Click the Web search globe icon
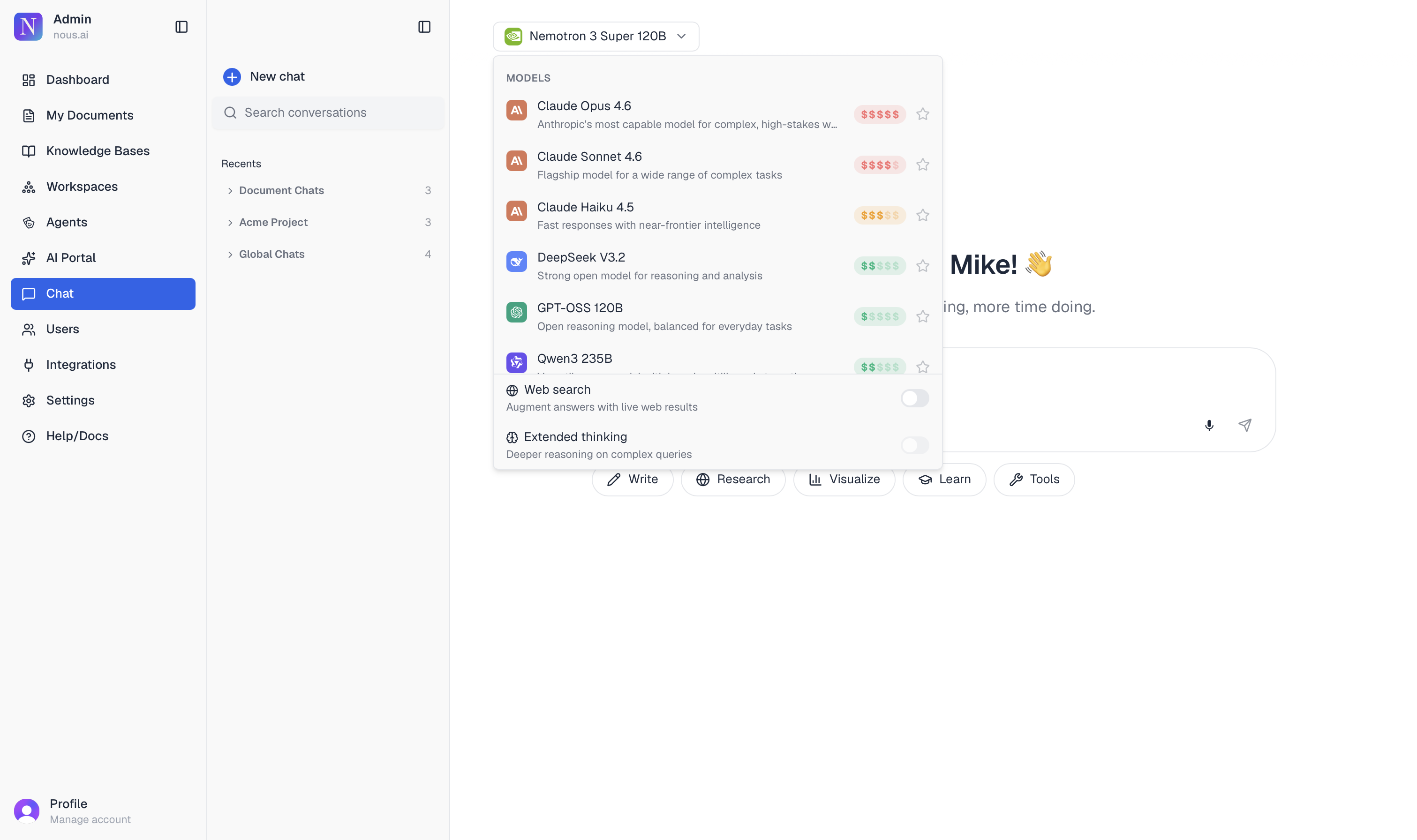 tap(512, 390)
